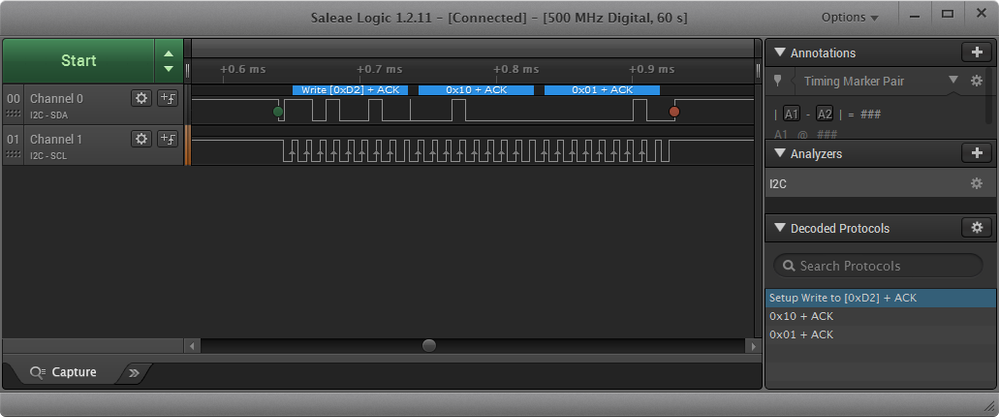Add a new analyzer with plus button
The image size is (999, 417).
977,153
